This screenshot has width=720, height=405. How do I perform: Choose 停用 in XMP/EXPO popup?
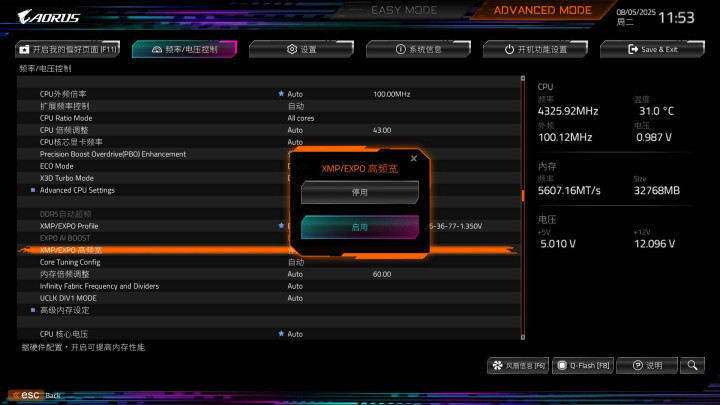[x=360, y=192]
